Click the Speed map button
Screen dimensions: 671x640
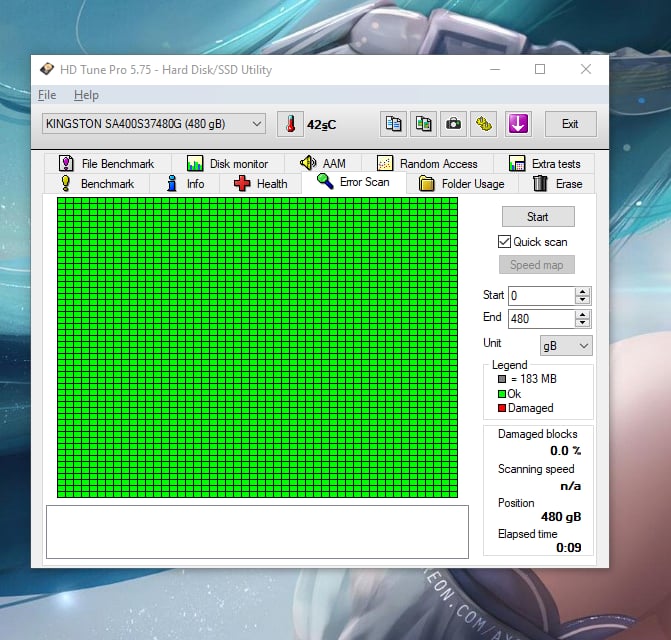pyautogui.click(x=537, y=265)
